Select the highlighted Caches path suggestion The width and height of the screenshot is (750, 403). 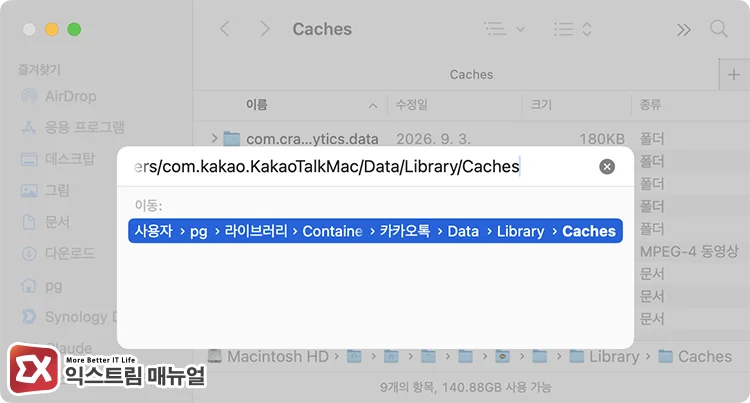click(x=375, y=231)
